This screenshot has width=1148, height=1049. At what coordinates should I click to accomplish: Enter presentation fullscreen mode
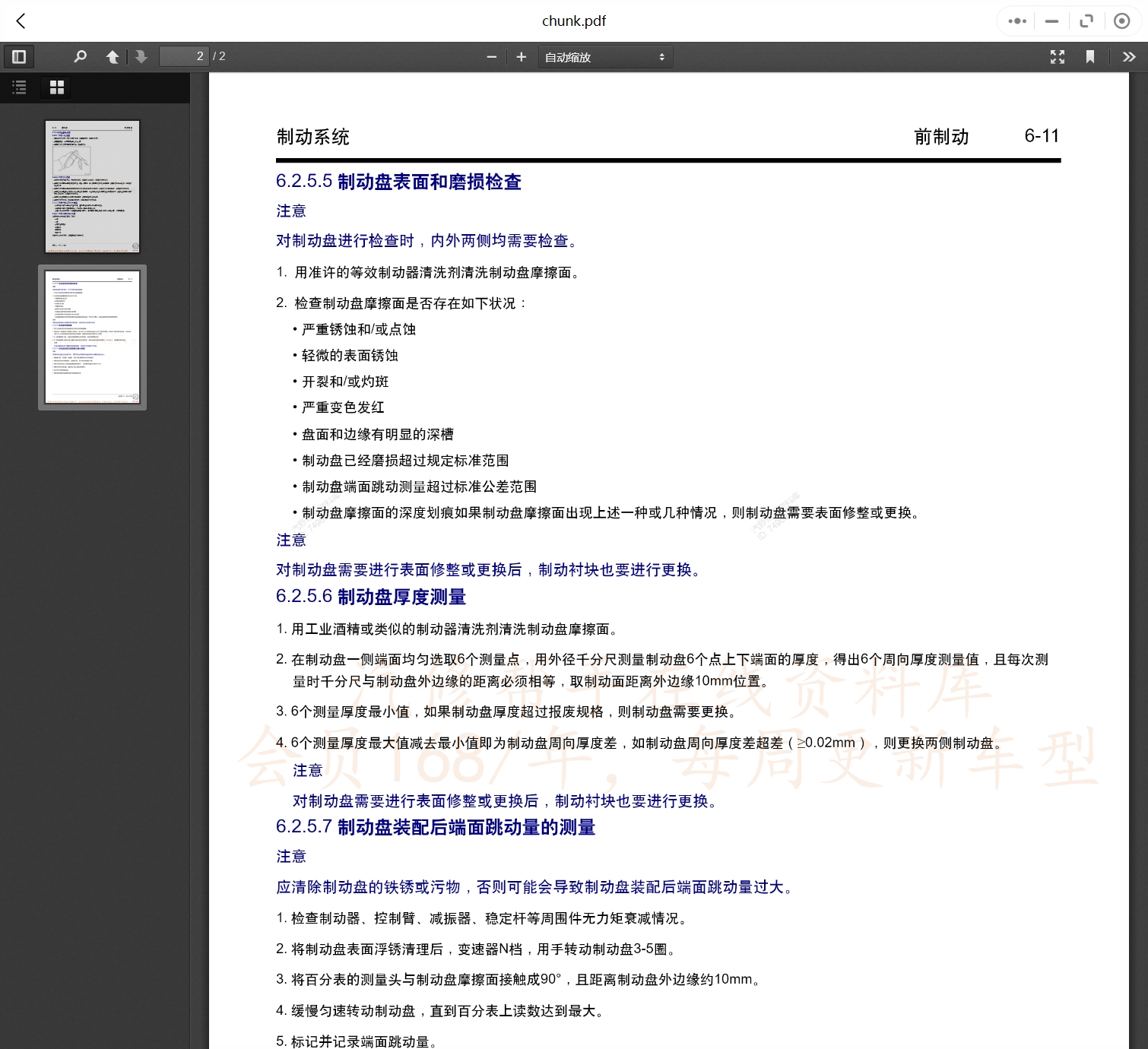(1057, 57)
